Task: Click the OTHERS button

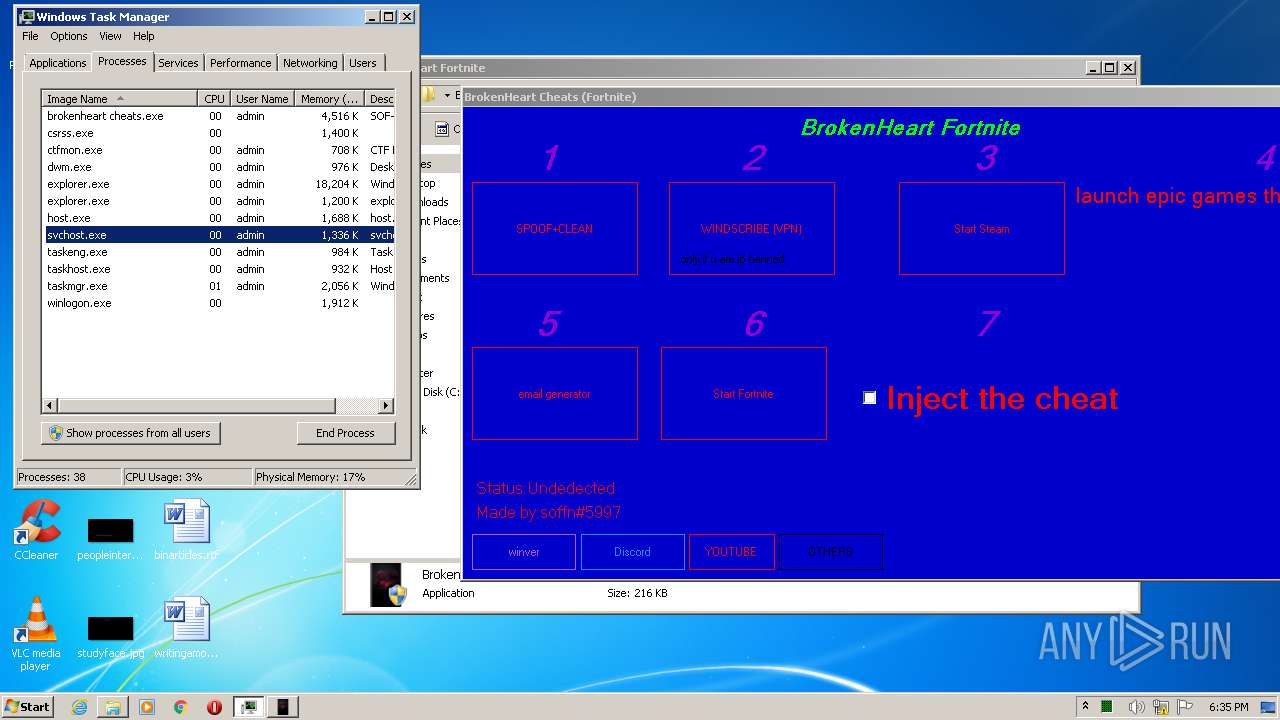Action: 831,552
